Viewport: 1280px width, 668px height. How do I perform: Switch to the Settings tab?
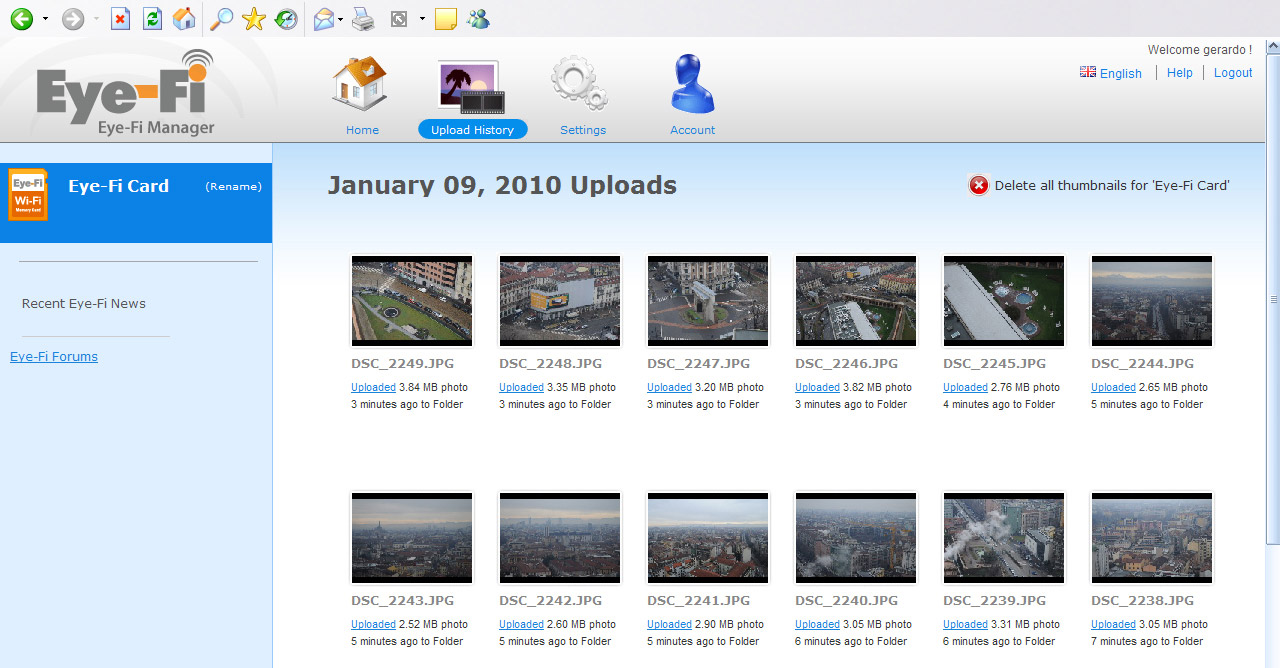(x=583, y=130)
